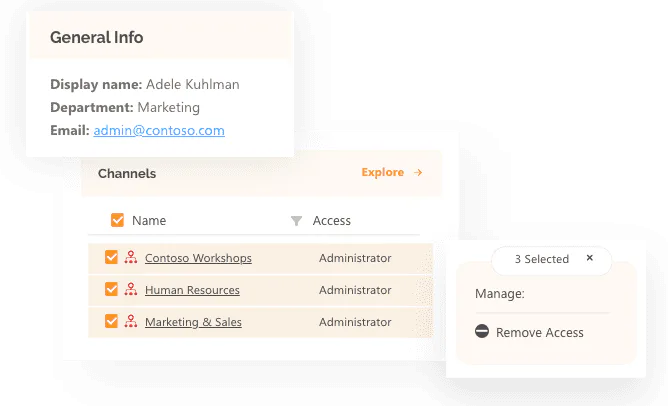Image resolution: width=668 pixels, height=406 pixels.
Task: Open the Human Resources channel link
Action: [x=192, y=290]
